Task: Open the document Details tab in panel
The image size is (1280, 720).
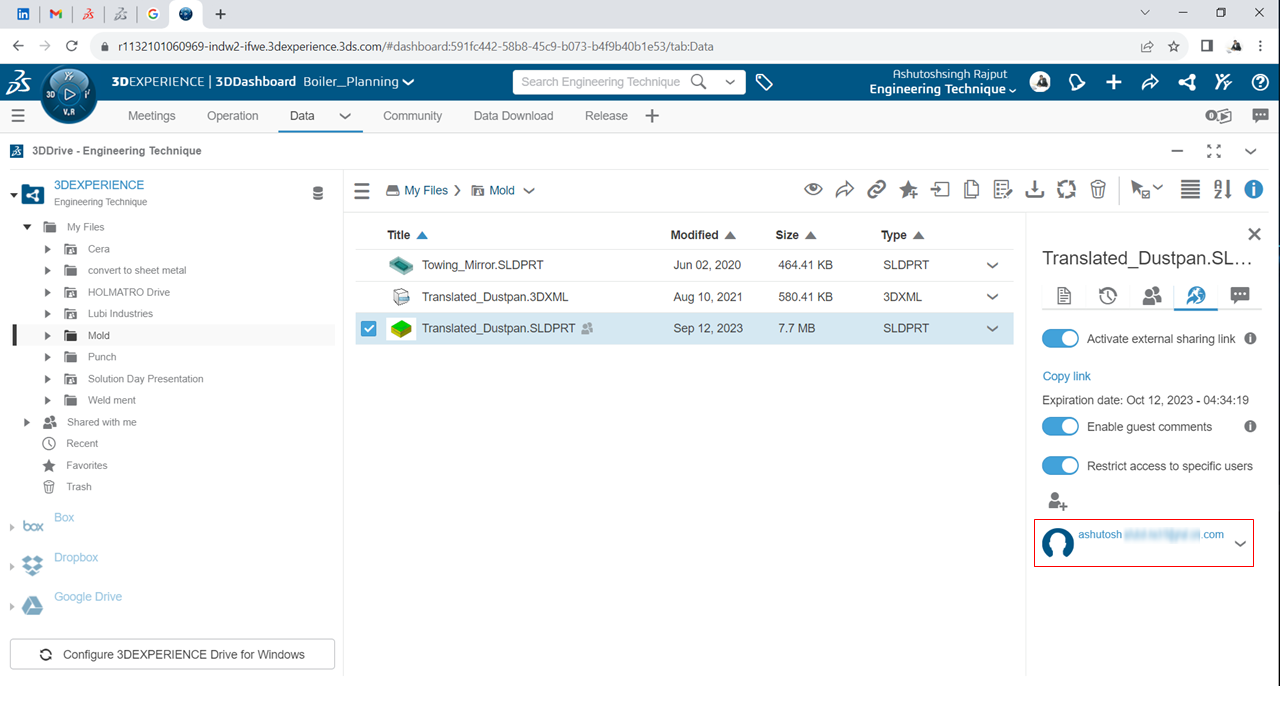Action: click(1064, 296)
